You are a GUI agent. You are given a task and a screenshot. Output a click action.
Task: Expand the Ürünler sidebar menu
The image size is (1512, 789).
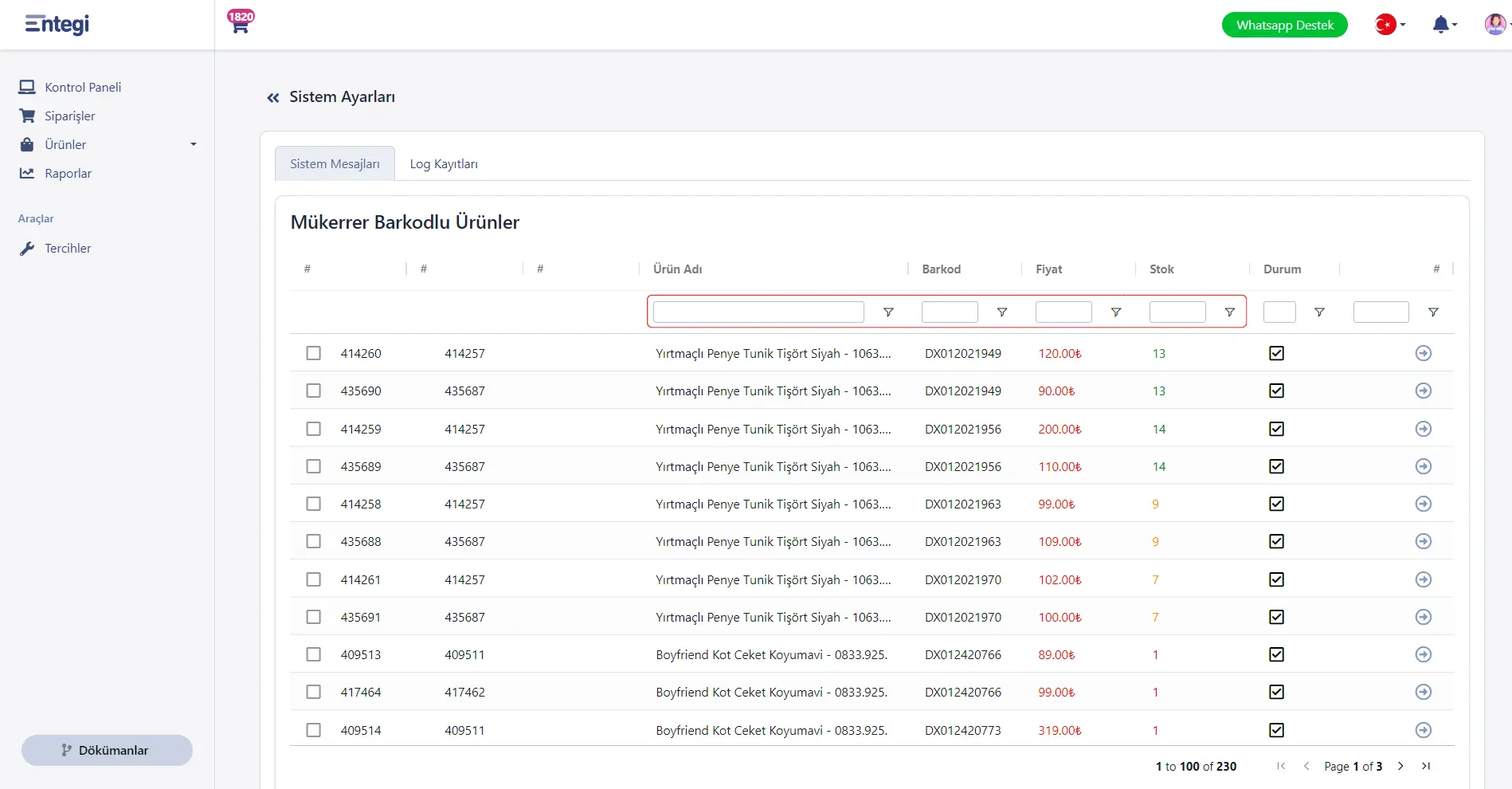(x=108, y=144)
